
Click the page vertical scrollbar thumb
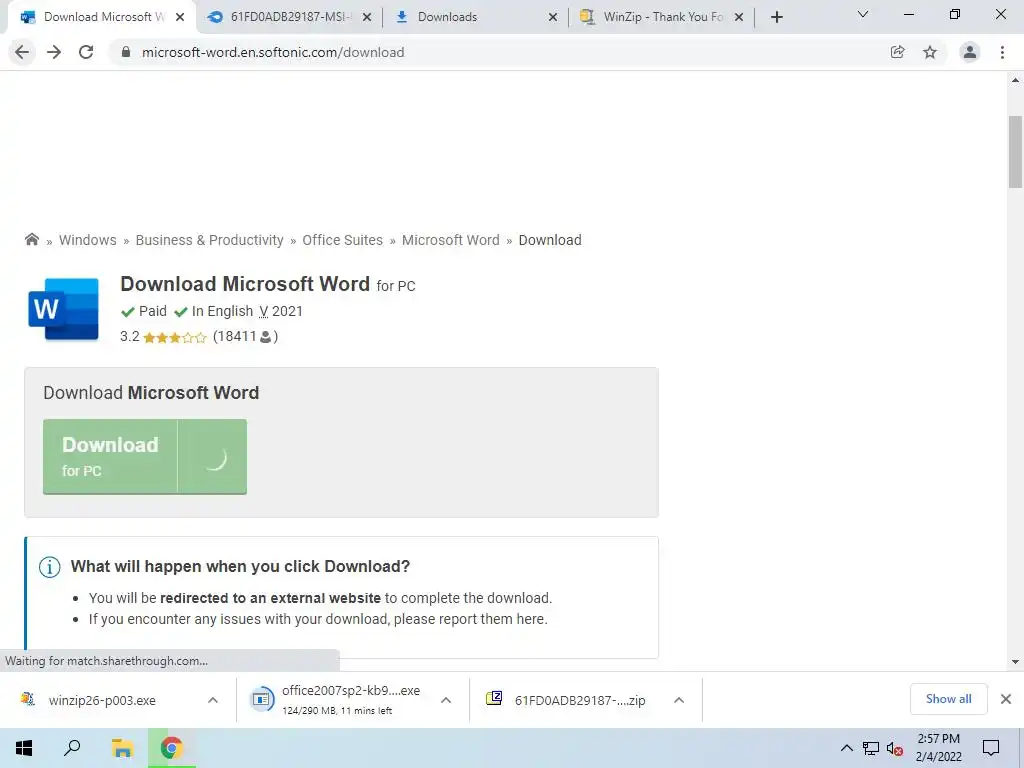[1015, 152]
